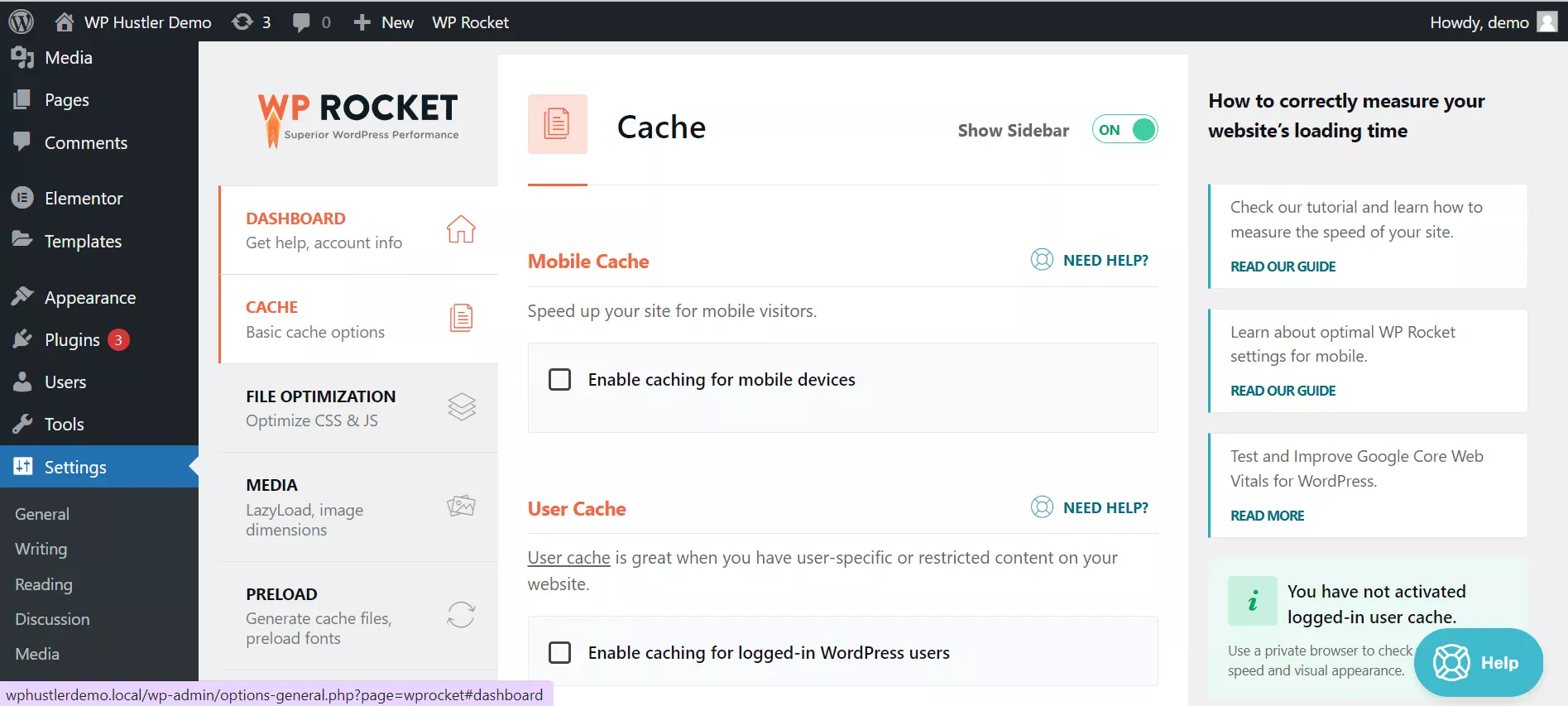The width and height of the screenshot is (1568, 706).
Task: Enable caching for mobile devices checkbox
Action: pos(560,380)
